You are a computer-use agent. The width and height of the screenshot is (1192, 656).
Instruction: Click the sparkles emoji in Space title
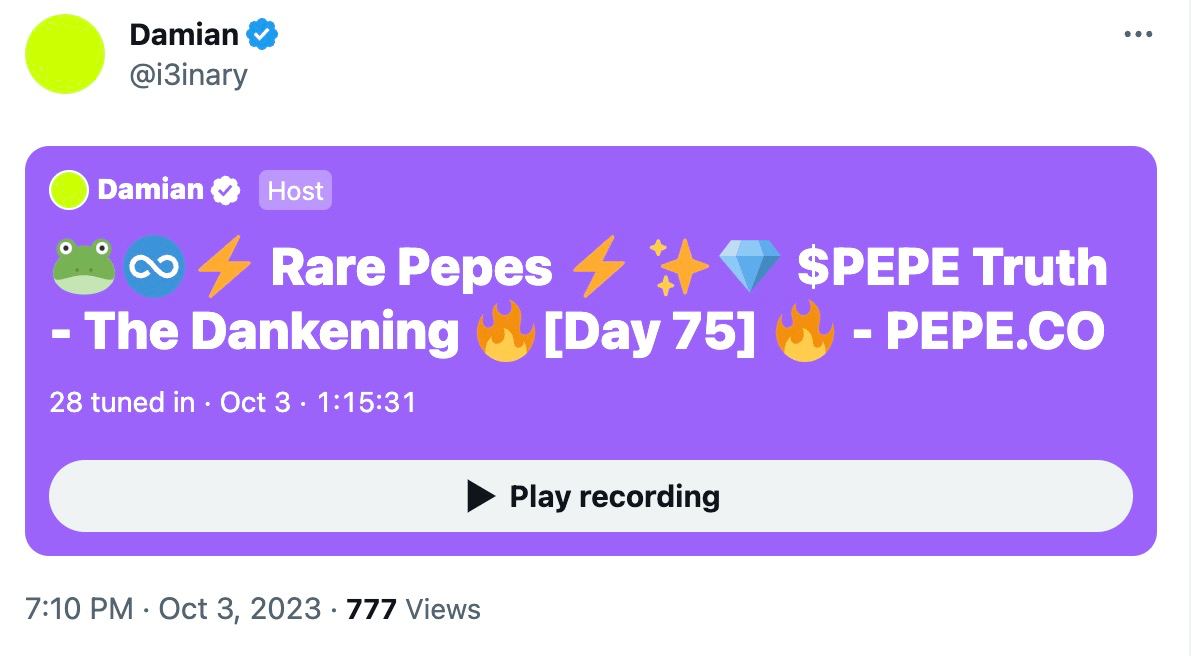678,267
